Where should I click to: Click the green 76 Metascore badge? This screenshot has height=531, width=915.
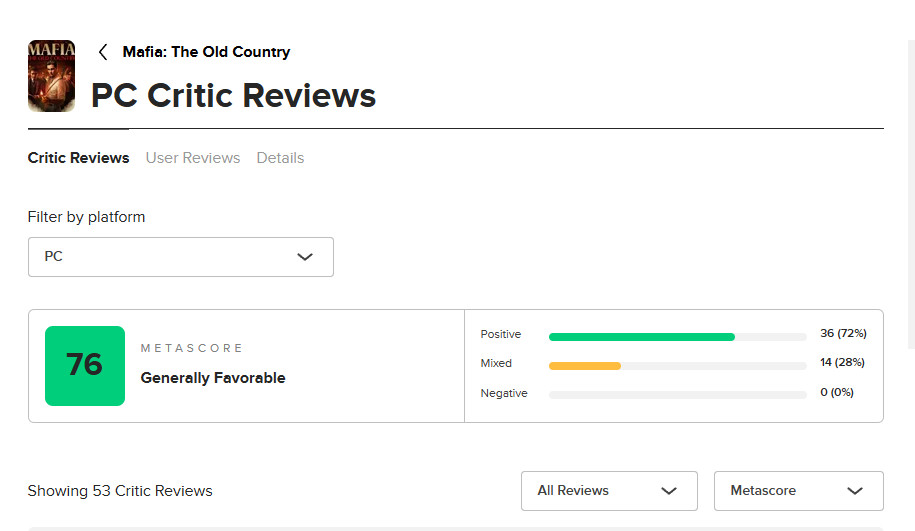coord(85,366)
